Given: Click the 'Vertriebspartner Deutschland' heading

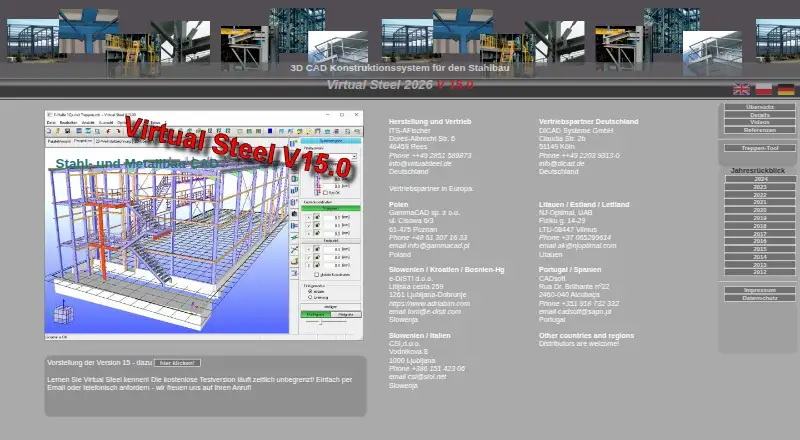Looking at the screenshot, I should [x=588, y=121].
